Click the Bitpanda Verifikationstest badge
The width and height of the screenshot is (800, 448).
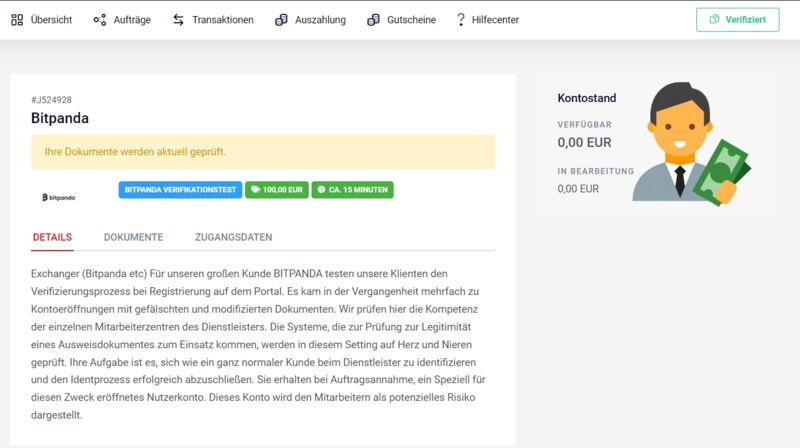pyautogui.click(x=180, y=190)
